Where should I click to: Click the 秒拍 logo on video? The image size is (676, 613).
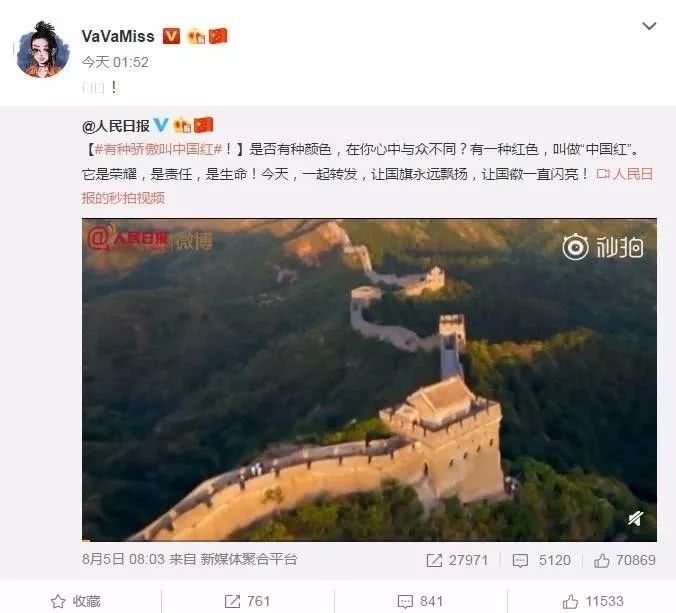(602, 247)
